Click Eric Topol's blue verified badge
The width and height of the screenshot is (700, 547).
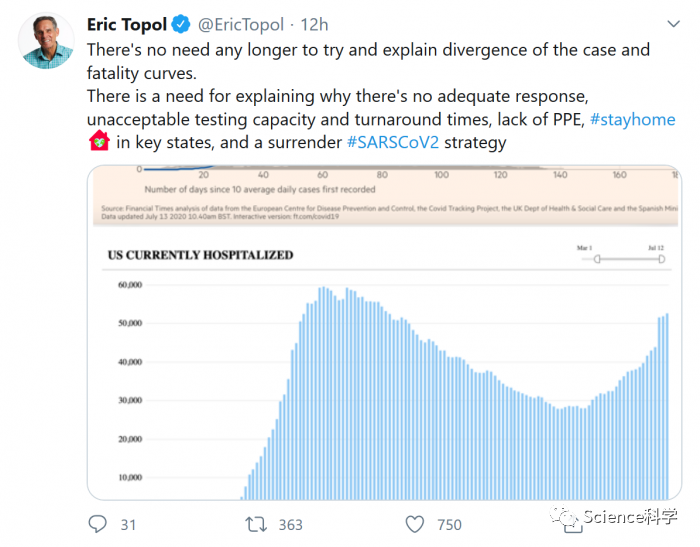[x=181, y=24]
